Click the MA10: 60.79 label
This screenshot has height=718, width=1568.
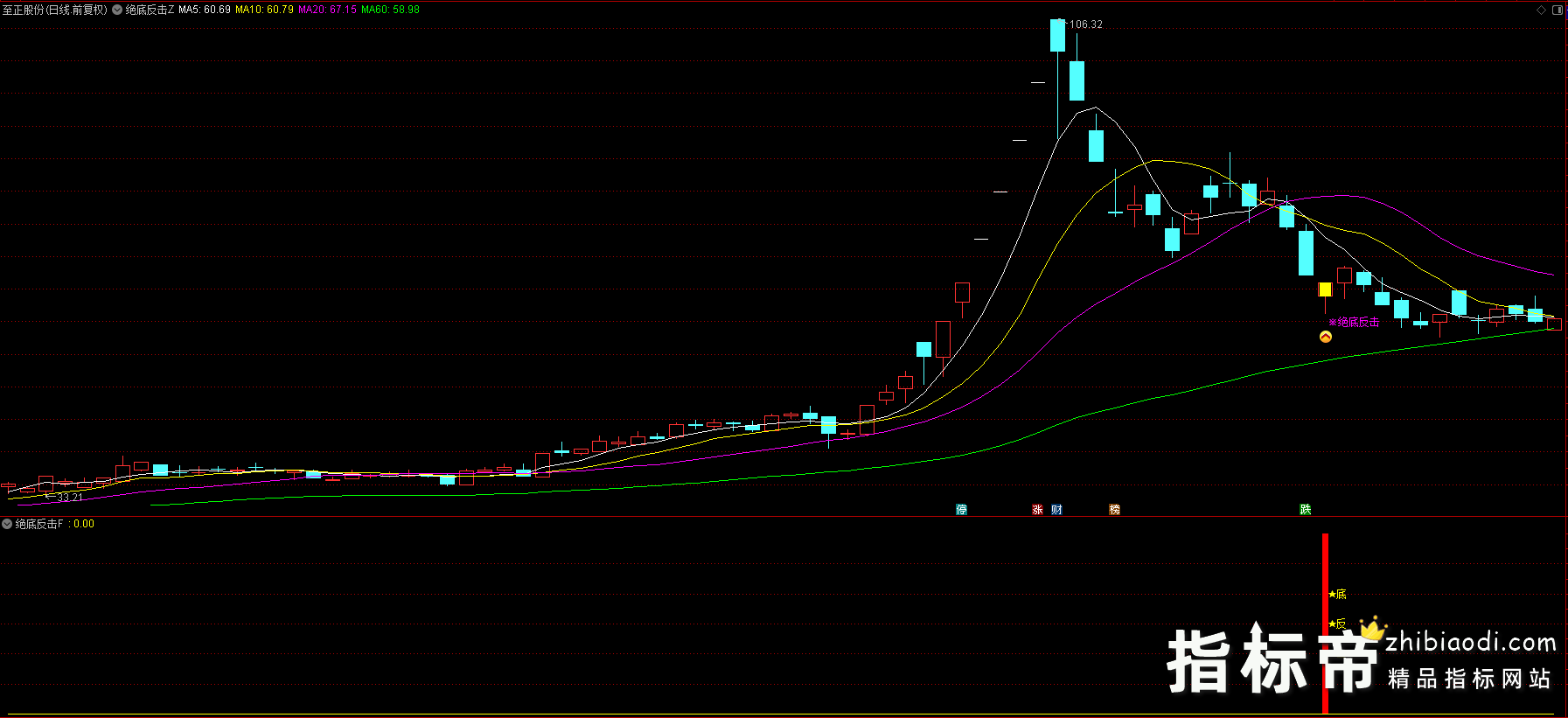tap(264, 10)
